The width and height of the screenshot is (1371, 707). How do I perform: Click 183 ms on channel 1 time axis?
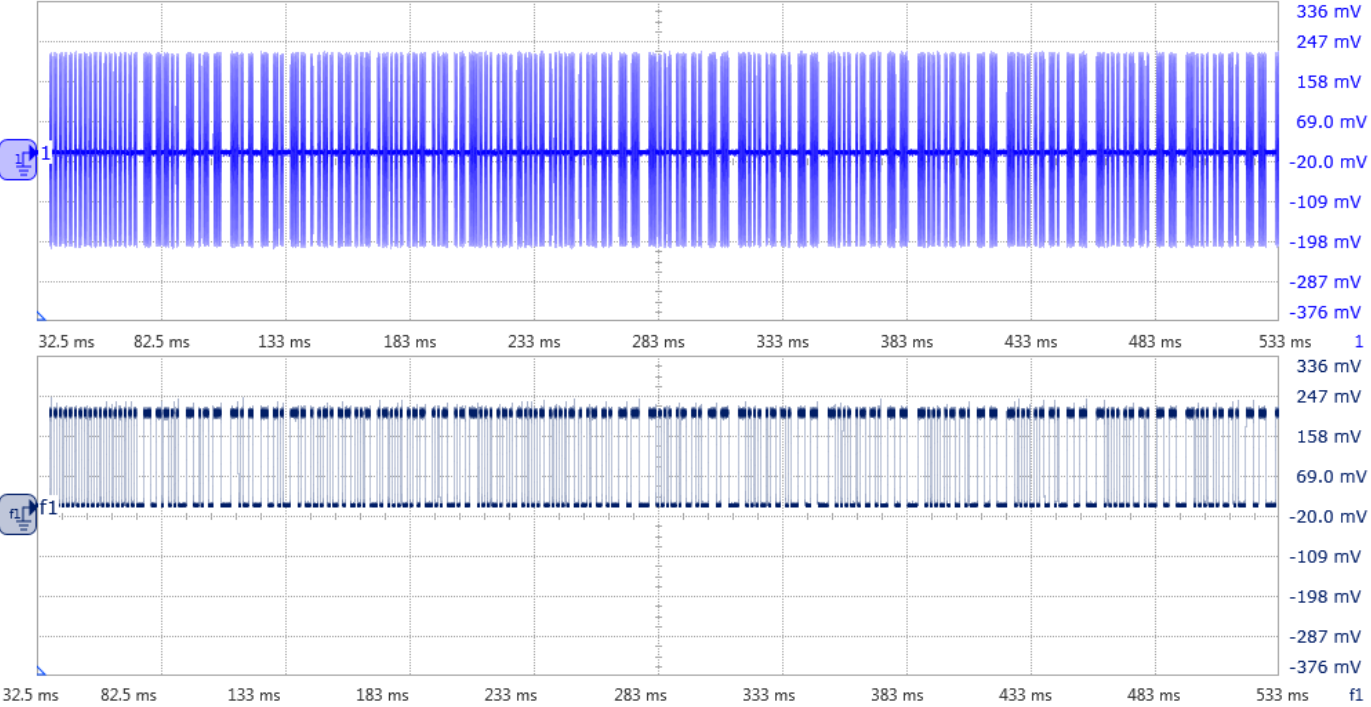click(410, 342)
